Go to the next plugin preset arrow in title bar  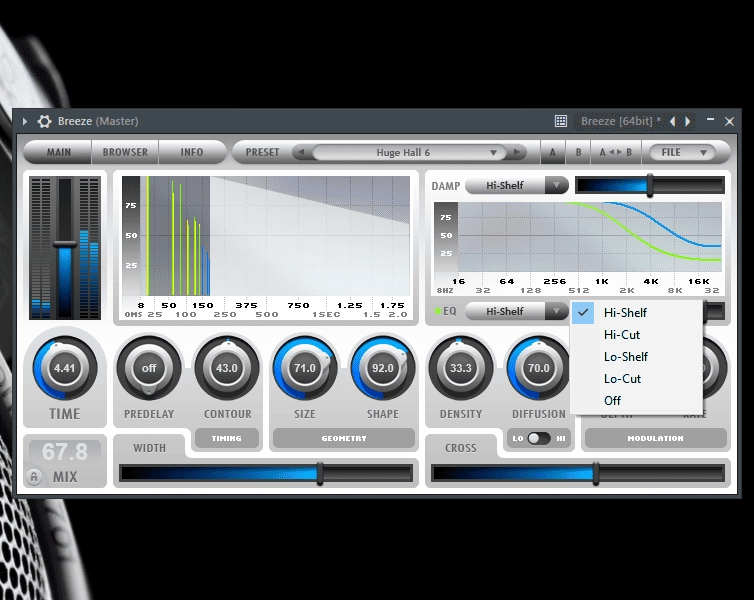click(688, 122)
